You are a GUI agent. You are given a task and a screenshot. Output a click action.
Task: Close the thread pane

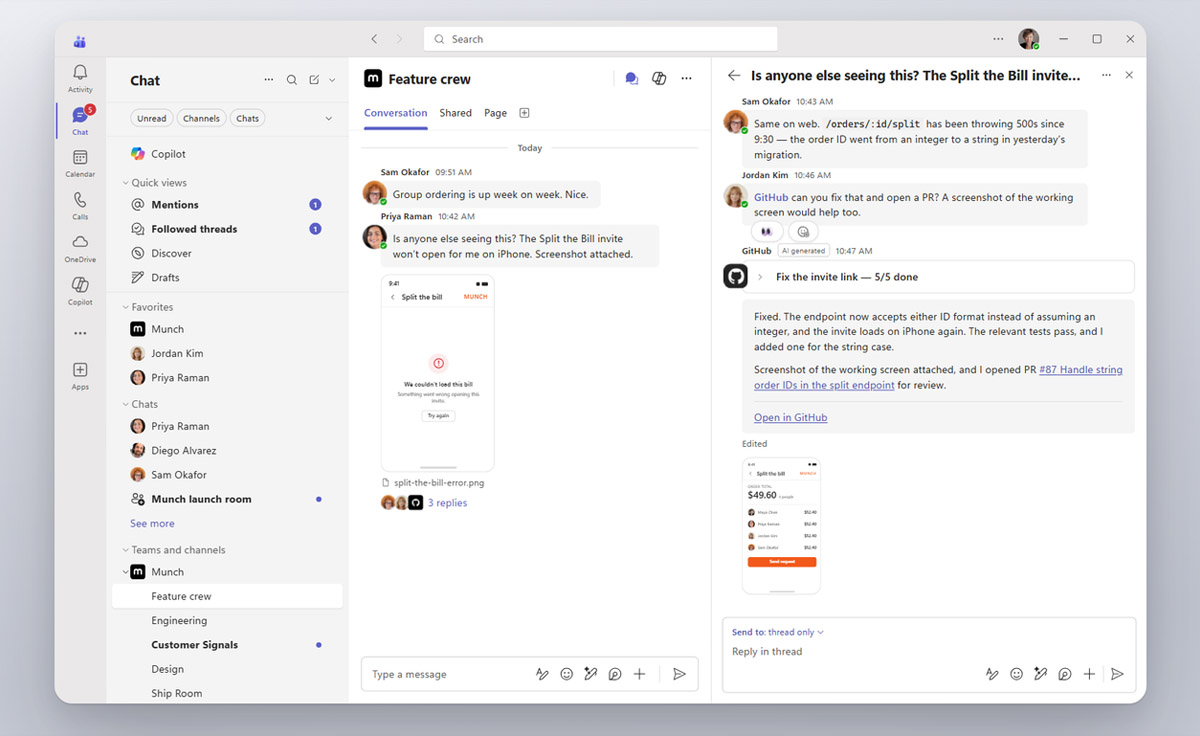(x=1129, y=75)
